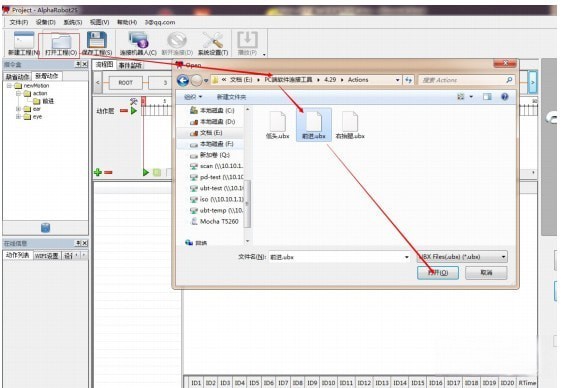
Task: Click the Save Project floppy disk icon
Action: (x=97, y=40)
